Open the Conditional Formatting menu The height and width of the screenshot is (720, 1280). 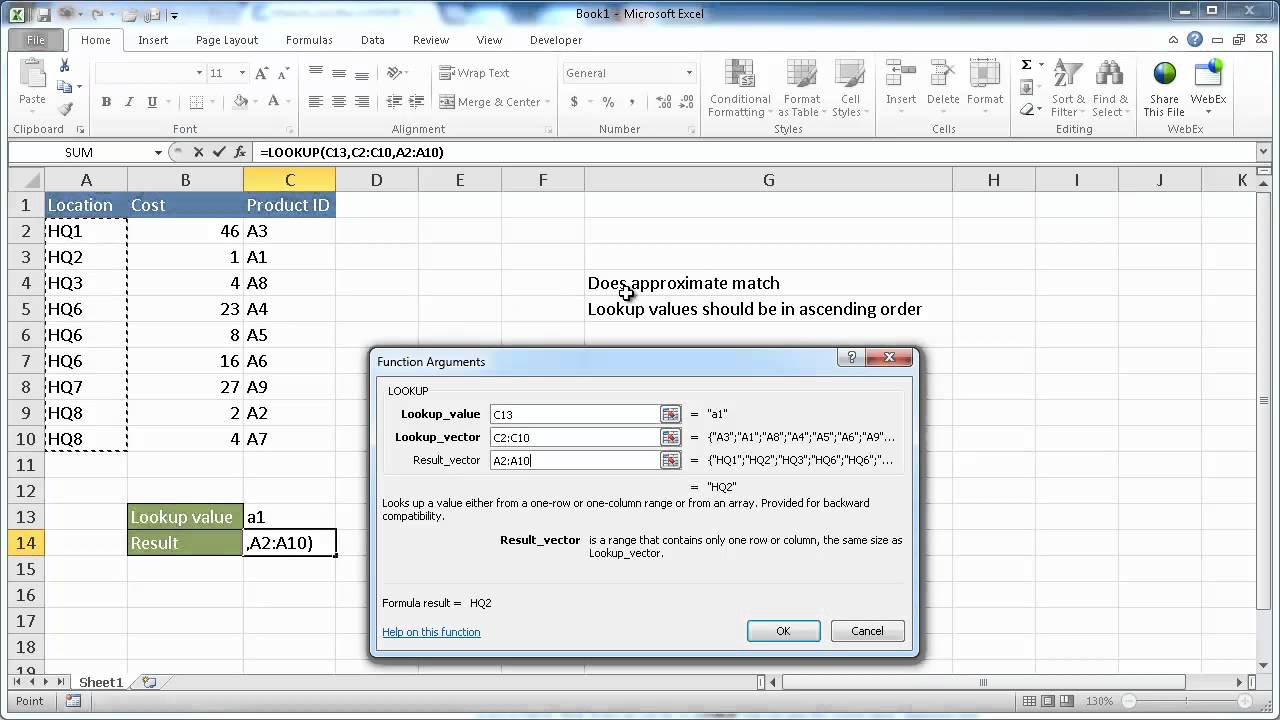coord(740,88)
